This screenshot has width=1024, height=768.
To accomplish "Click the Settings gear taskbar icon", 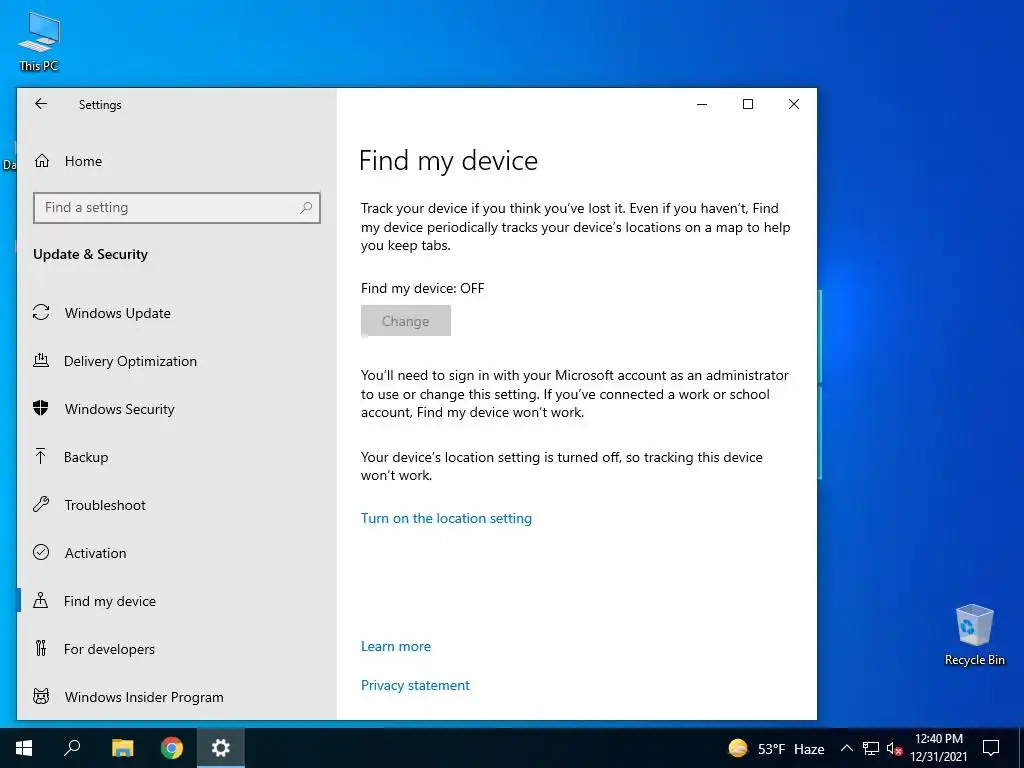I will [x=221, y=748].
